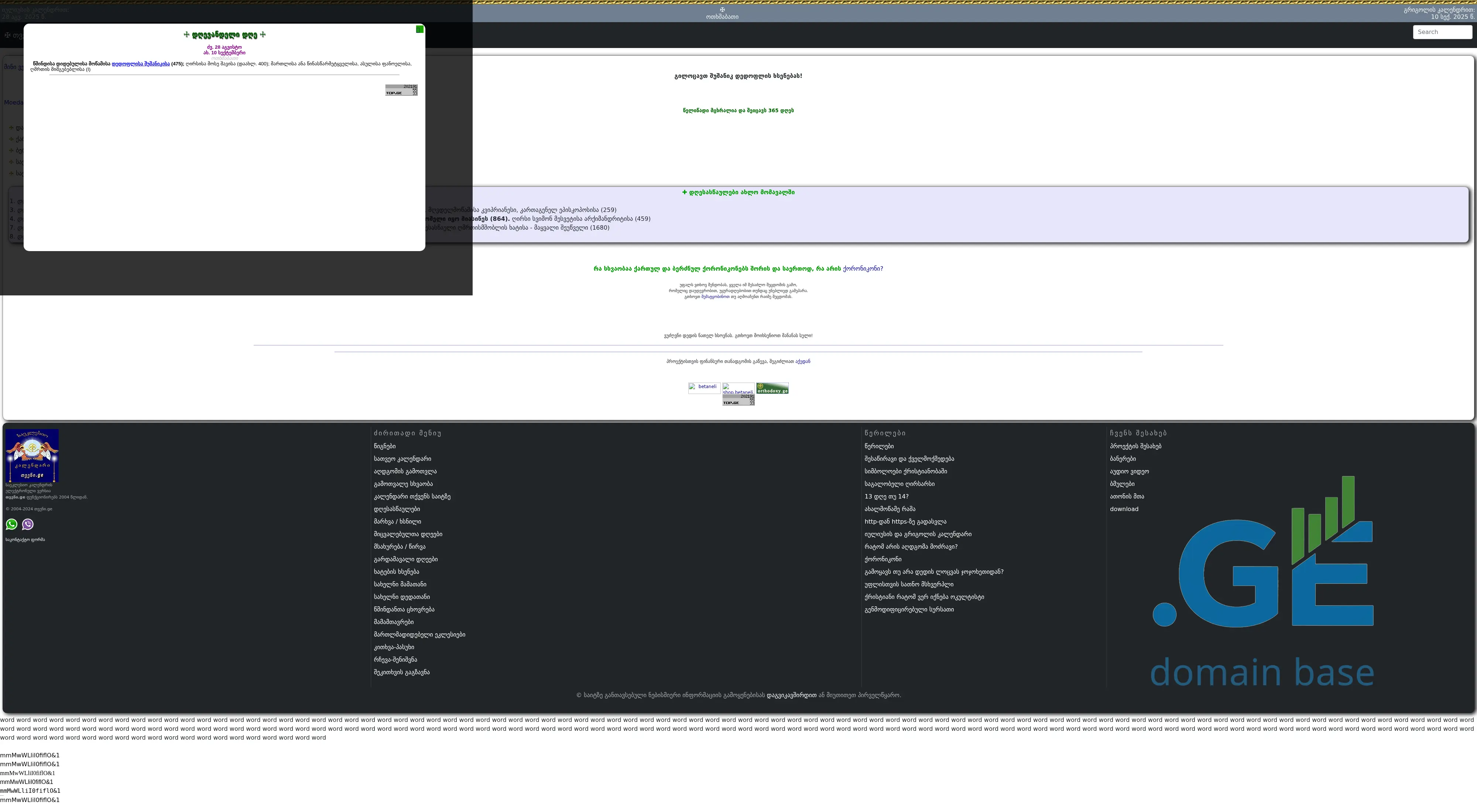Open the shop.betaneli banner
The width and height of the screenshot is (1477, 812).
click(738, 389)
